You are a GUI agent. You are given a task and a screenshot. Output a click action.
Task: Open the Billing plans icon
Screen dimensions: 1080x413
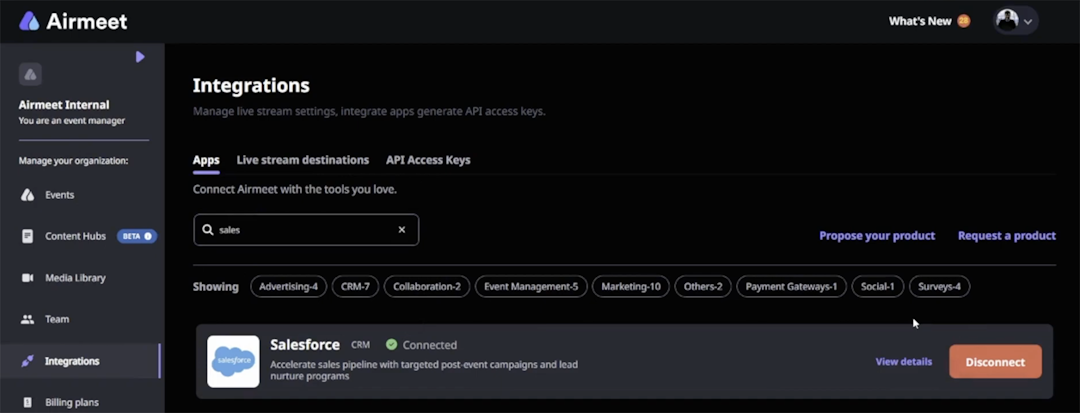(x=28, y=402)
